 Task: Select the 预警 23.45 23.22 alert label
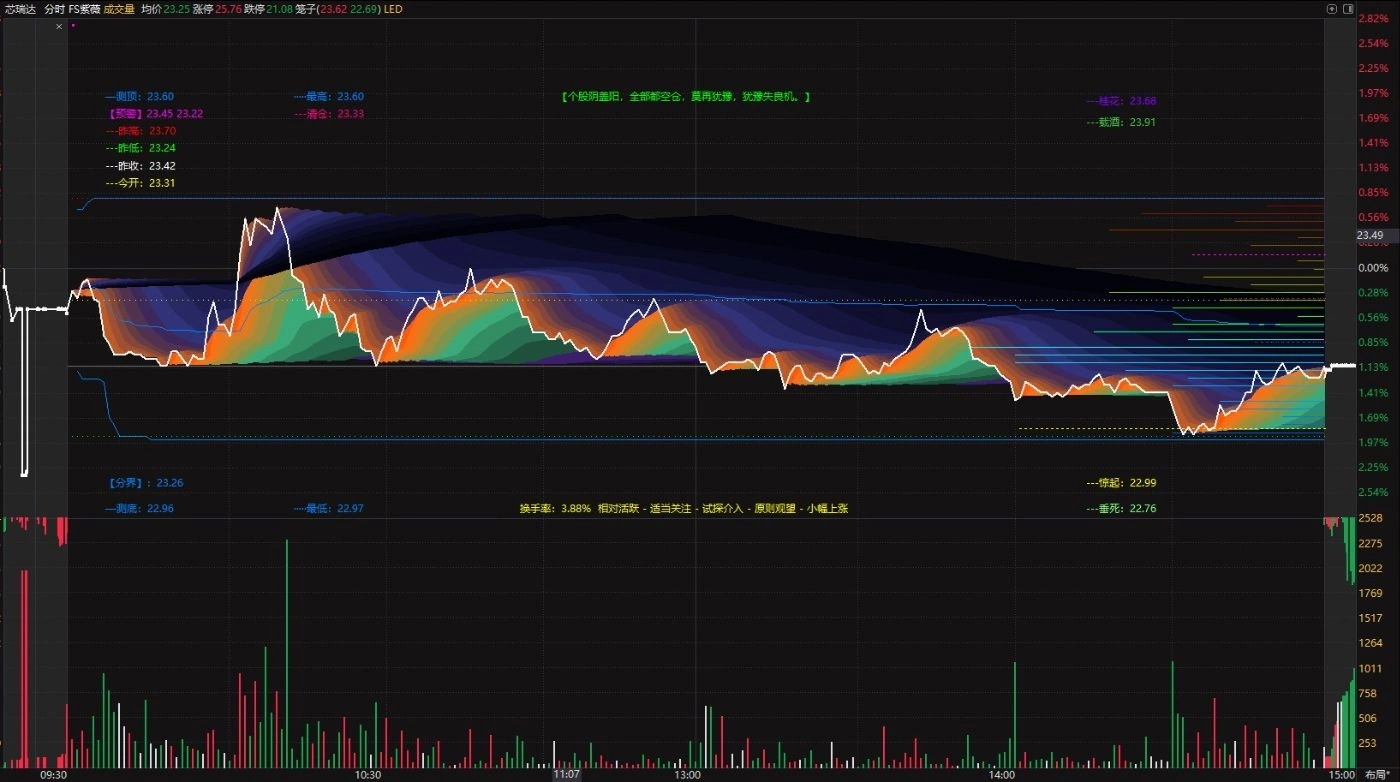coord(155,113)
